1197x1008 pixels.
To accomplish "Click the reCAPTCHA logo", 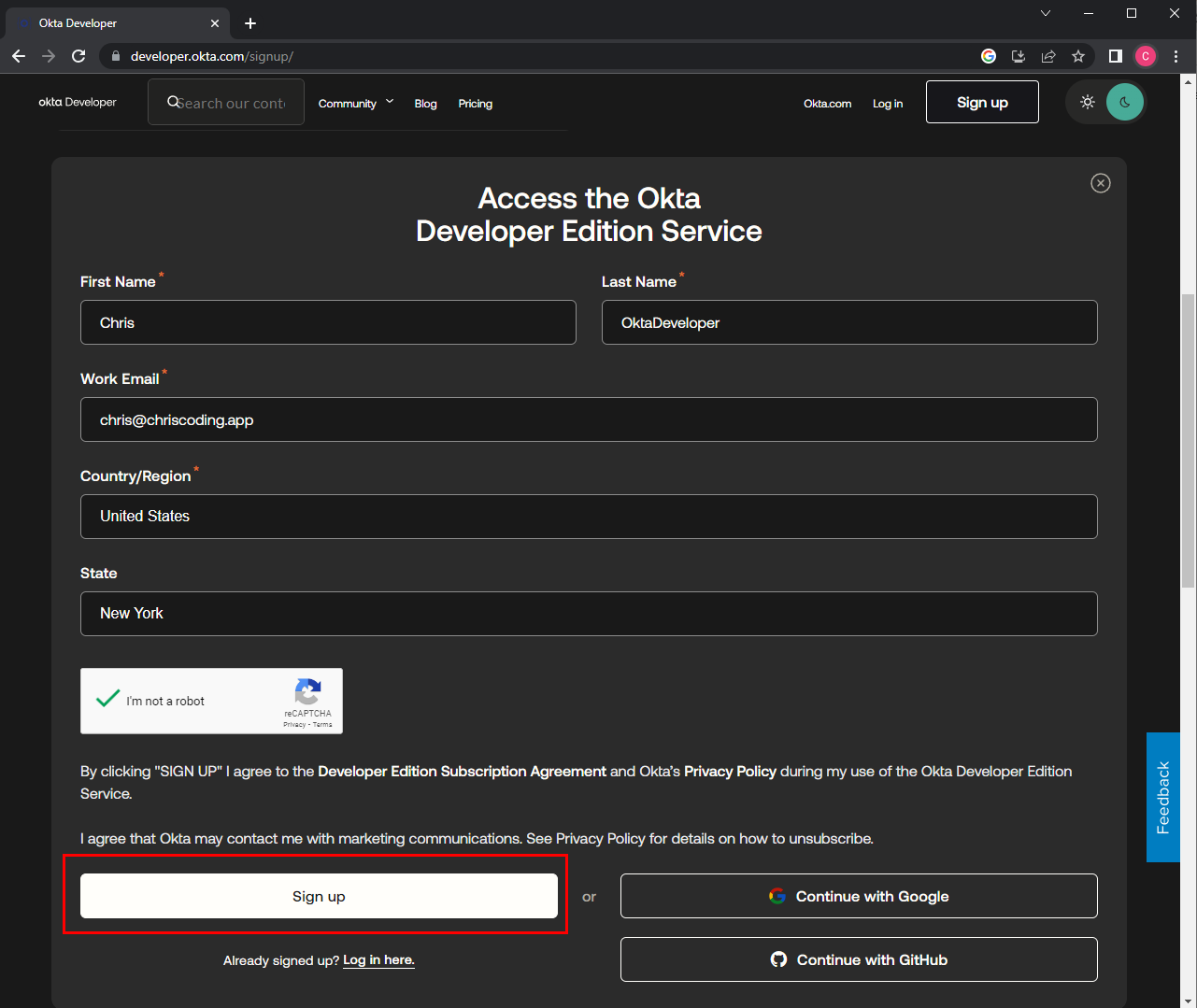I will tap(307, 692).
